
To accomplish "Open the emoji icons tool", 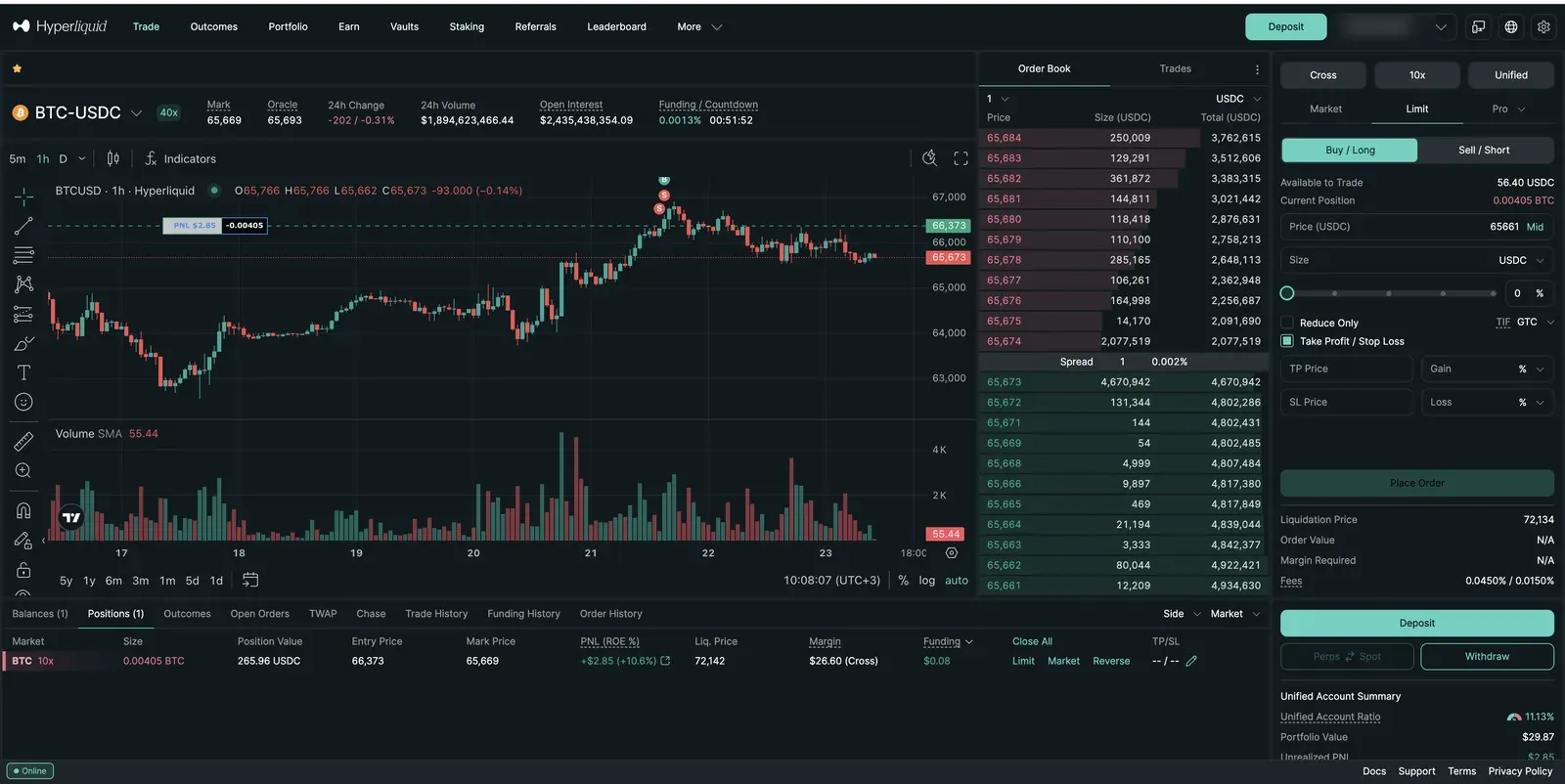I will (23, 402).
